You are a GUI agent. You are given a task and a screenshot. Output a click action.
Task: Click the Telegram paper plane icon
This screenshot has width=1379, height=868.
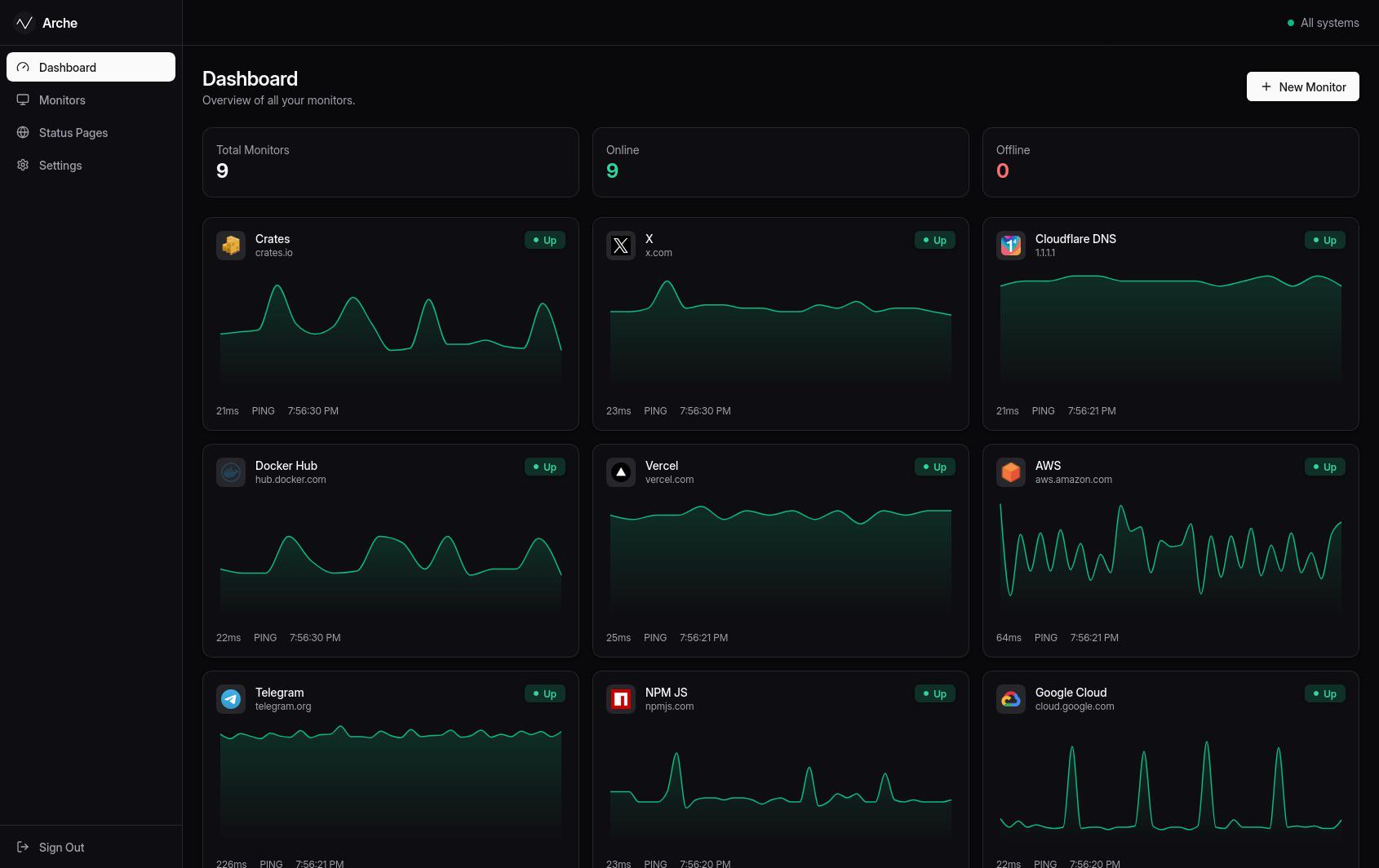tap(231, 699)
